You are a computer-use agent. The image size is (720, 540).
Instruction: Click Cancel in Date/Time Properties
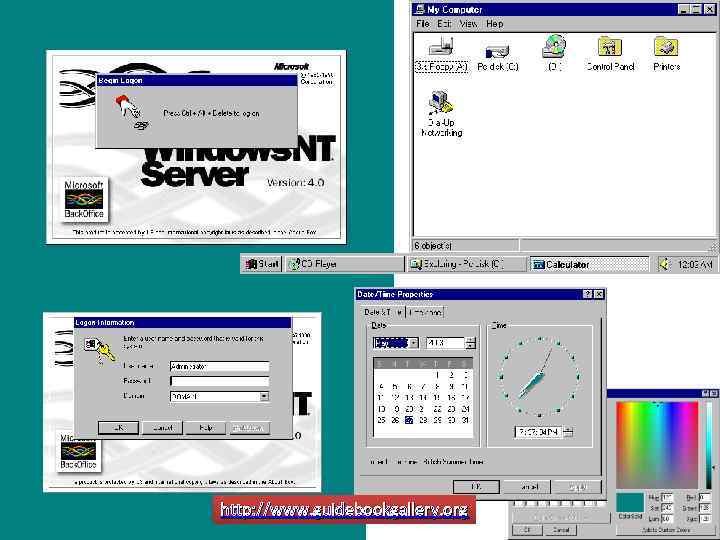click(x=529, y=486)
